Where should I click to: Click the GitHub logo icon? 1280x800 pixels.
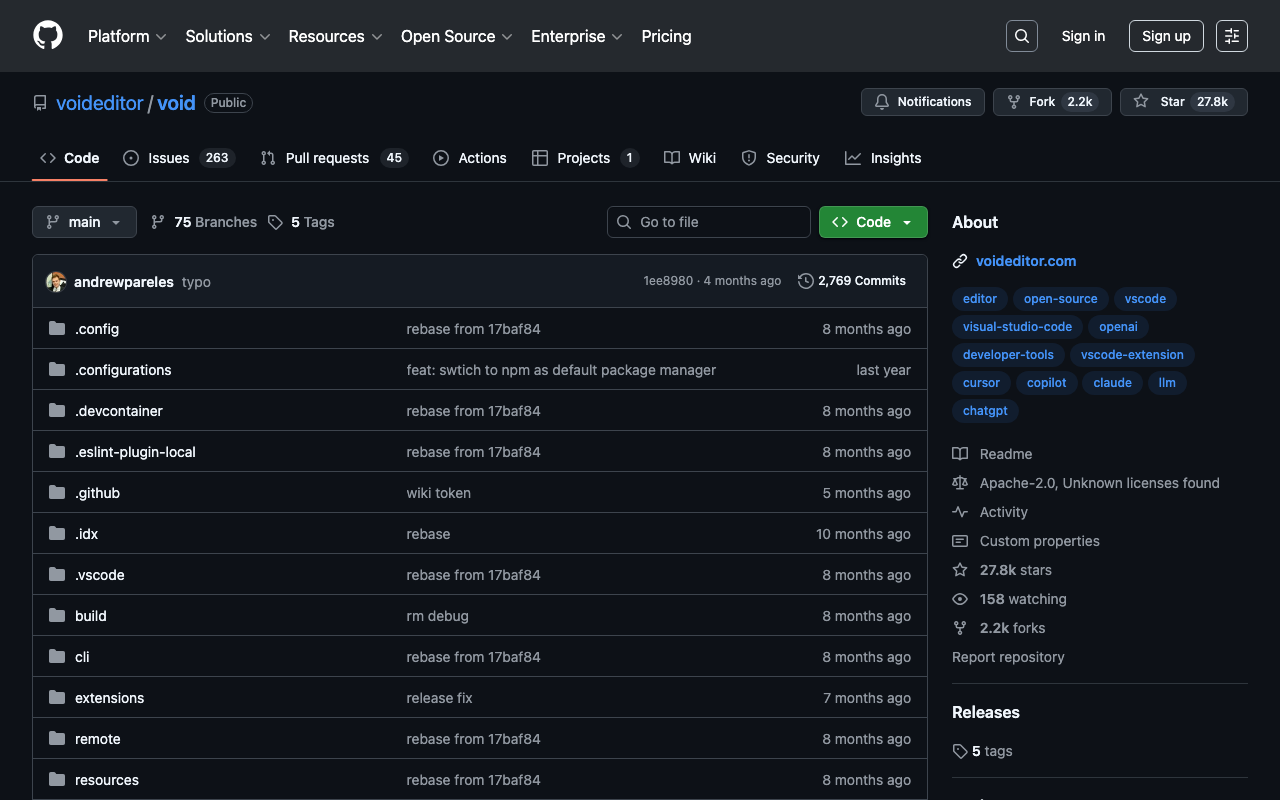(x=48, y=36)
